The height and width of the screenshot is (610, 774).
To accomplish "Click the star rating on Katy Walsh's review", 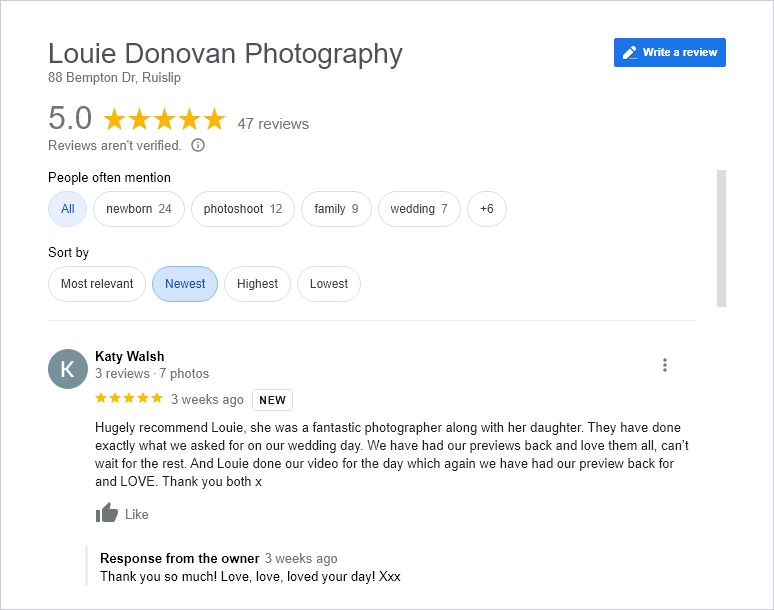I will click(x=129, y=398).
